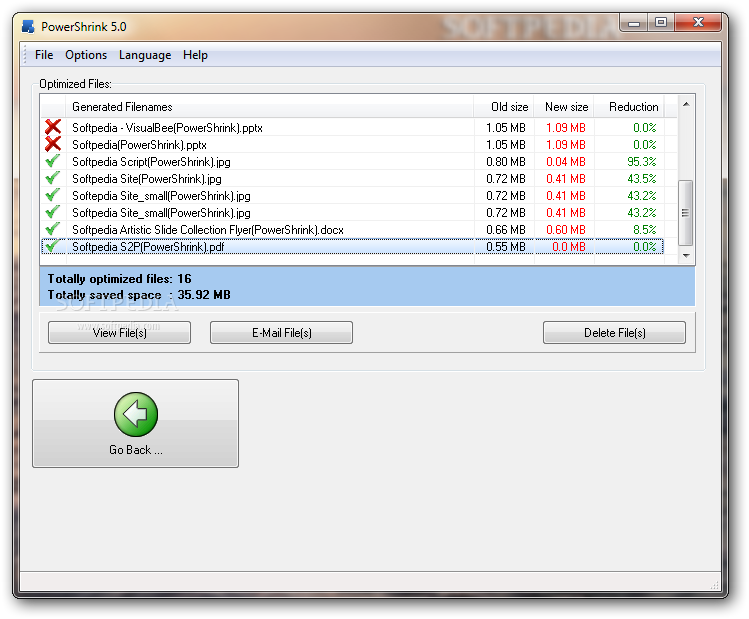Open the Help menu
This screenshot has height=619, width=749.
coord(195,55)
